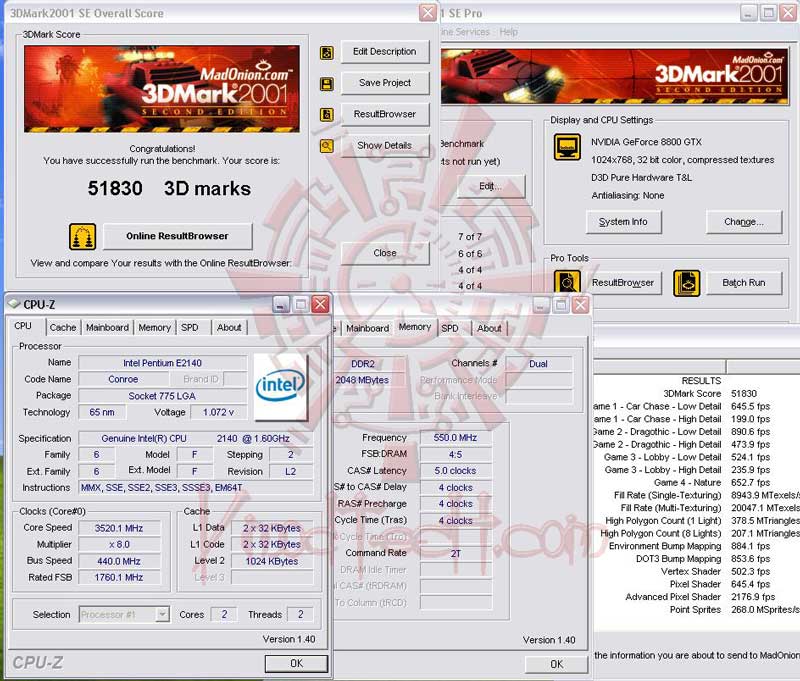Click OK in the CPU-Z Memory window
The image size is (800, 681).
tap(557, 664)
